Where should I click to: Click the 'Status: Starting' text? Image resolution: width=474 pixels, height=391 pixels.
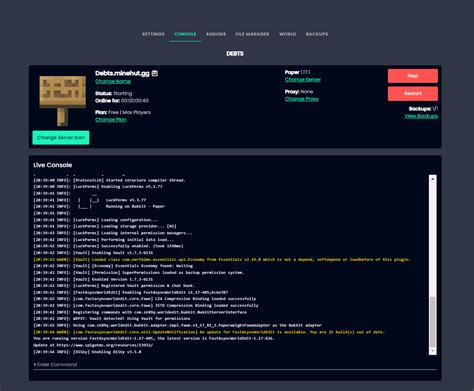click(114, 93)
